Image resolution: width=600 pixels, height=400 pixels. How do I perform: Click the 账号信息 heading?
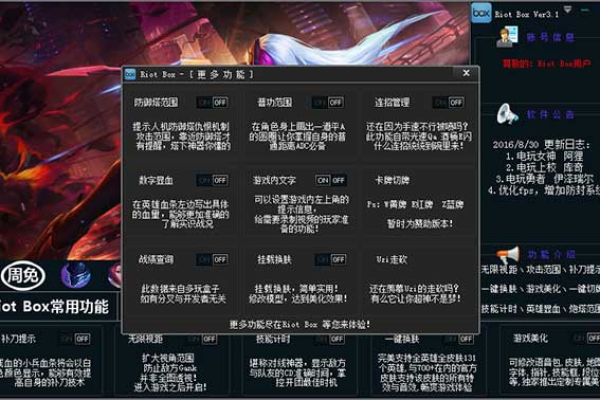tap(550, 37)
